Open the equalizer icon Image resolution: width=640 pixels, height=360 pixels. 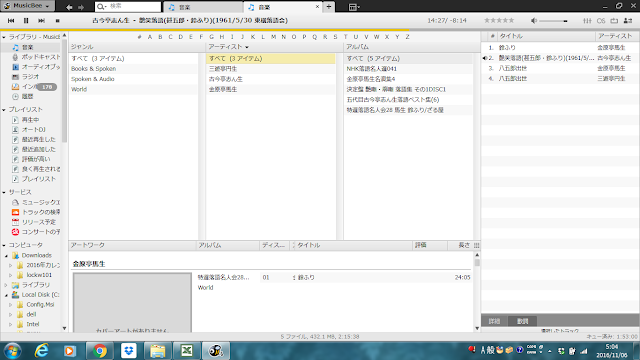click(x=587, y=20)
